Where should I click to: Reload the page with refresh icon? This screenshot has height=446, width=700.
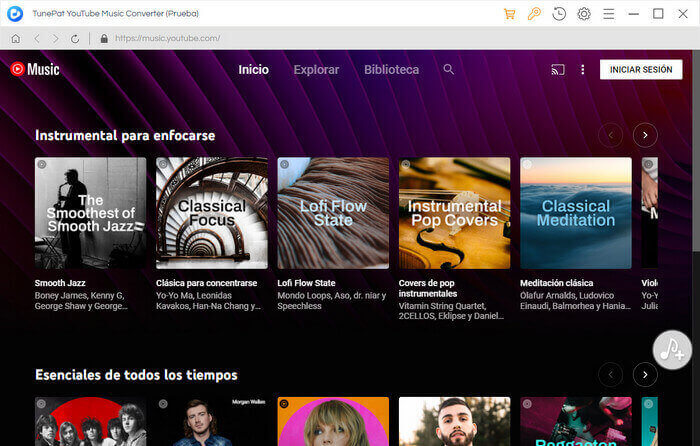tap(75, 38)
